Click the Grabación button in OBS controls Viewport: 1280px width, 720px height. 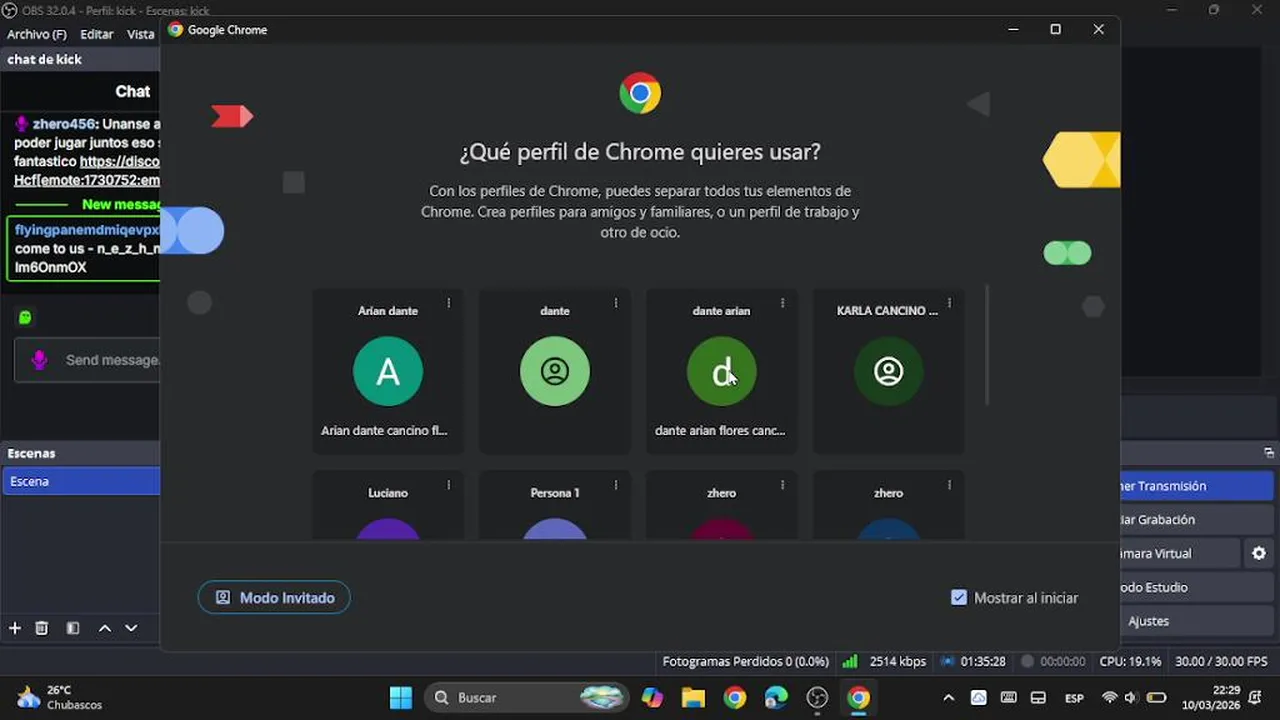click(x=1196, y=520)
